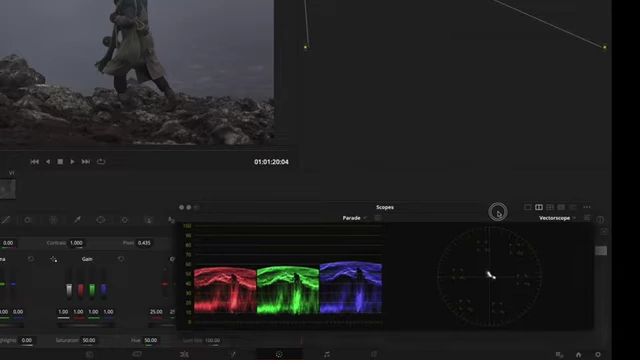Select the yellow curve point at right
640x360 pixels.
tap(604, 47)
